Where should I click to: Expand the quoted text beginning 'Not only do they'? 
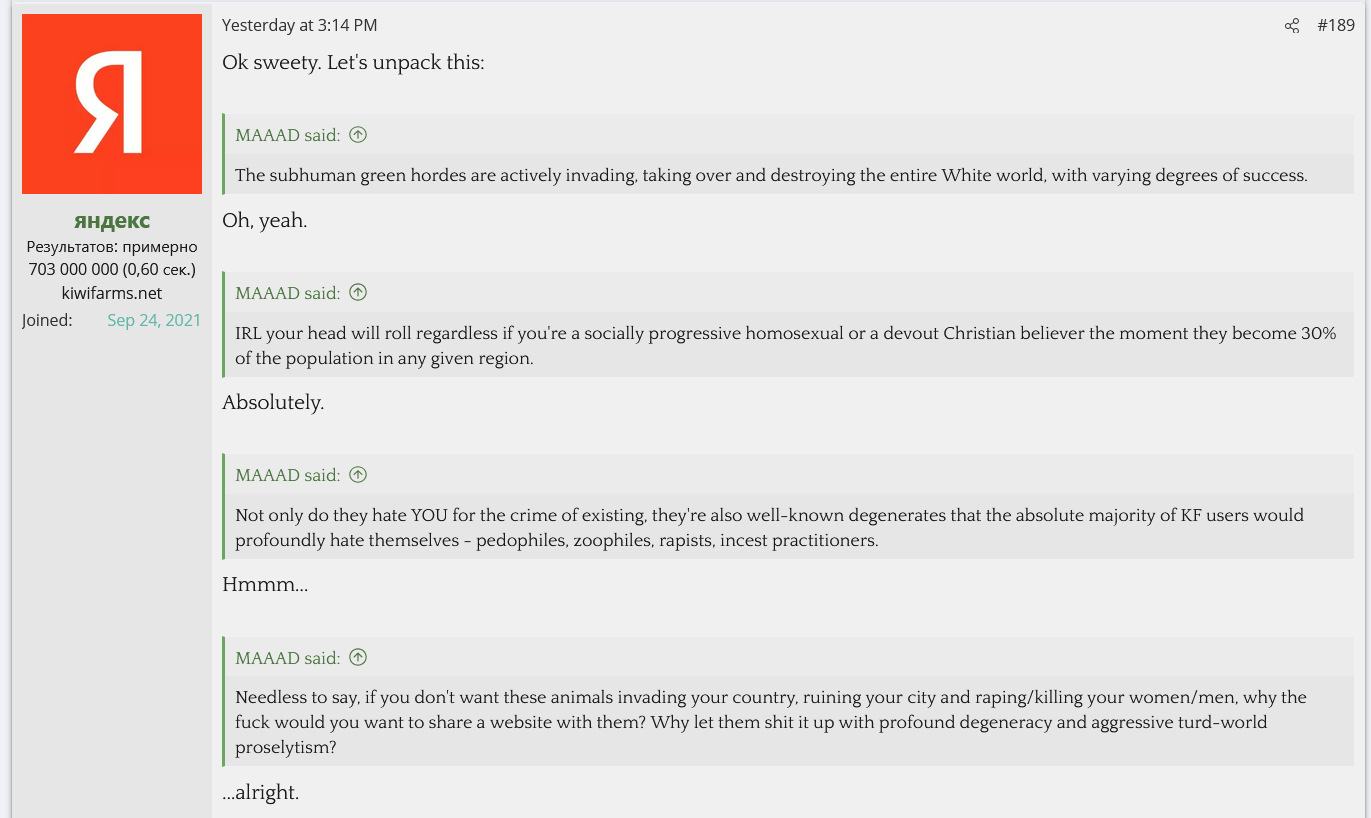click(769, 528)
